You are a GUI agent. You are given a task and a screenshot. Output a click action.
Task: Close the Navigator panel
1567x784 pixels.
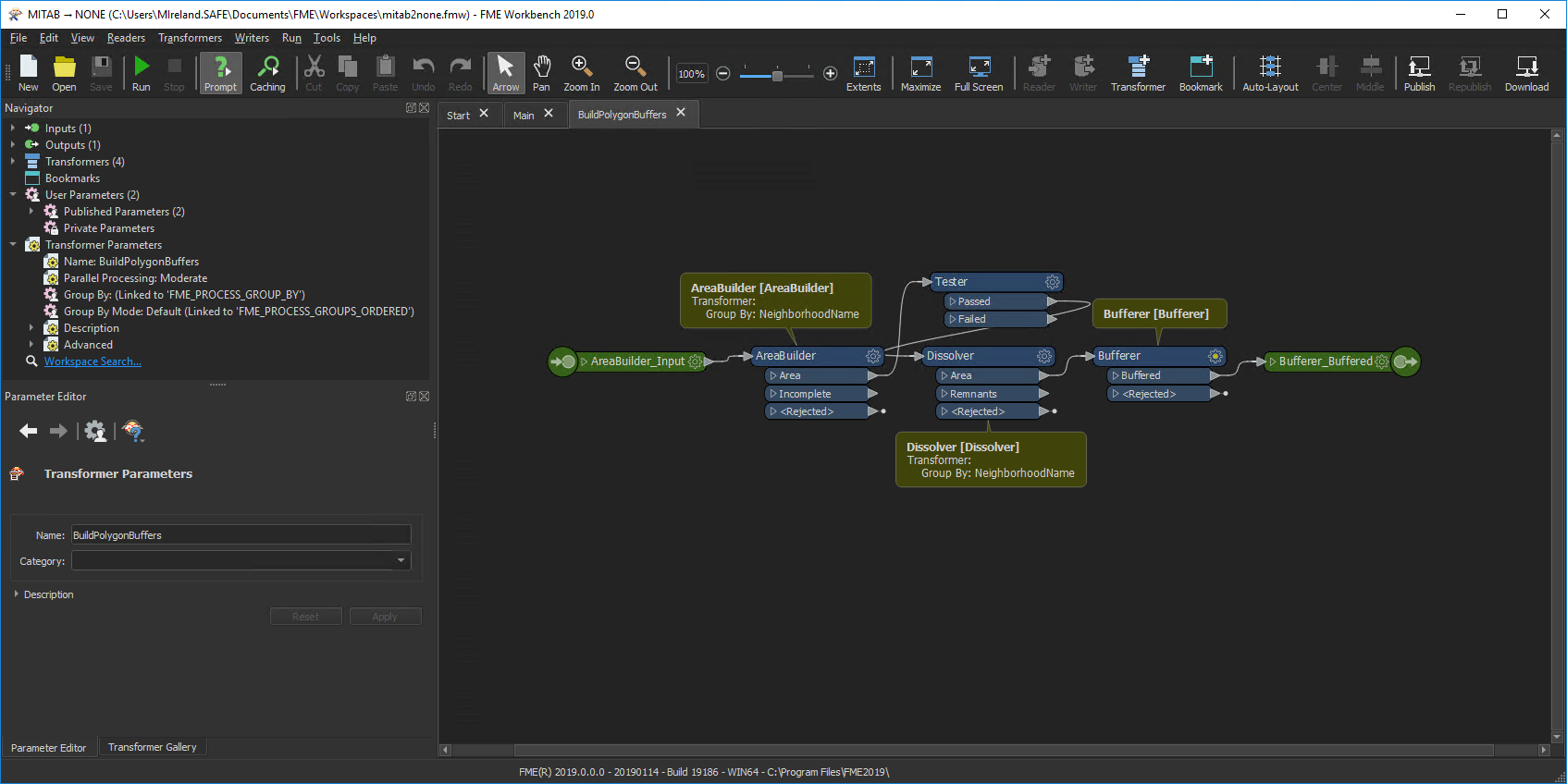pos(425,108)
